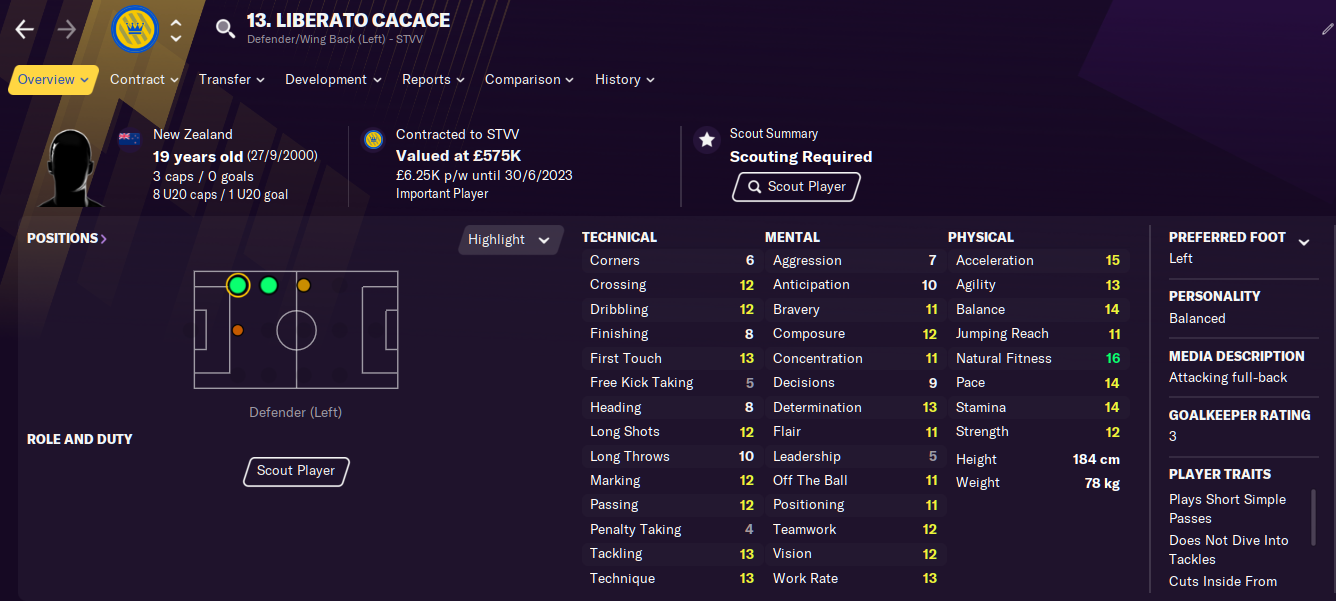Click the next player stepper arrow
The image size is (1336, 601).
(176, 38)
